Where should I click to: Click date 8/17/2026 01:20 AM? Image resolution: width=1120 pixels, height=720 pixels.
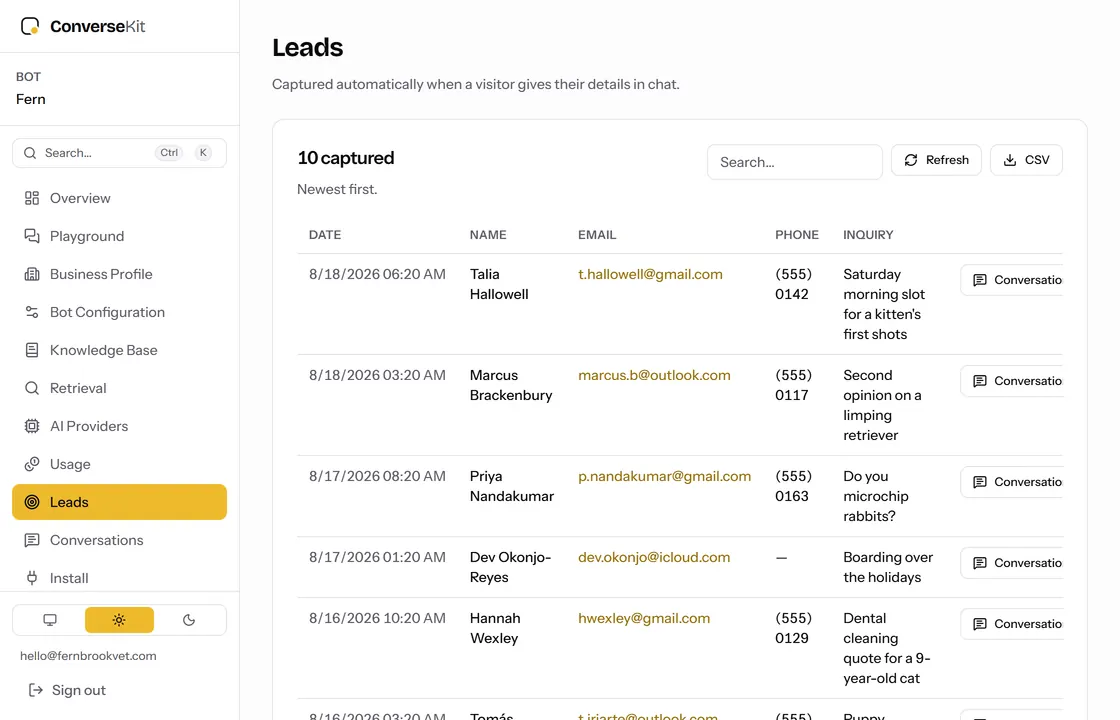[x=377, y=557]
